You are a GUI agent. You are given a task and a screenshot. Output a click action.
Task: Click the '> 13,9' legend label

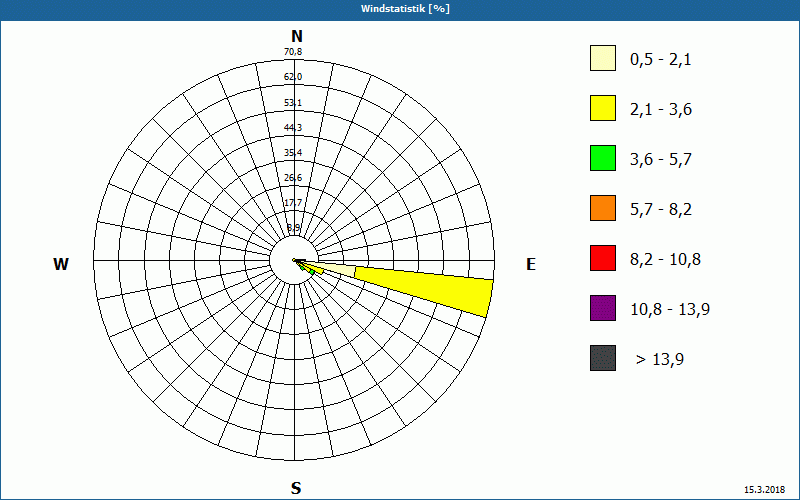coord(660,360)
